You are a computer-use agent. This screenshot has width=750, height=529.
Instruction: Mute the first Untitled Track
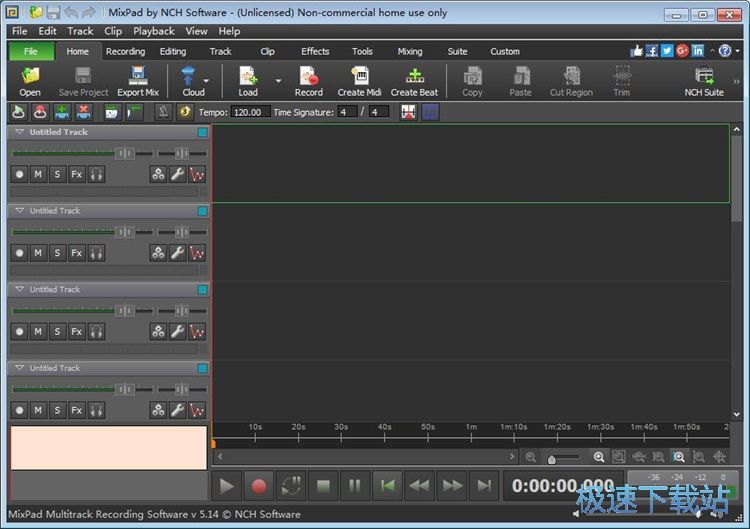click(x=38, y=174)
